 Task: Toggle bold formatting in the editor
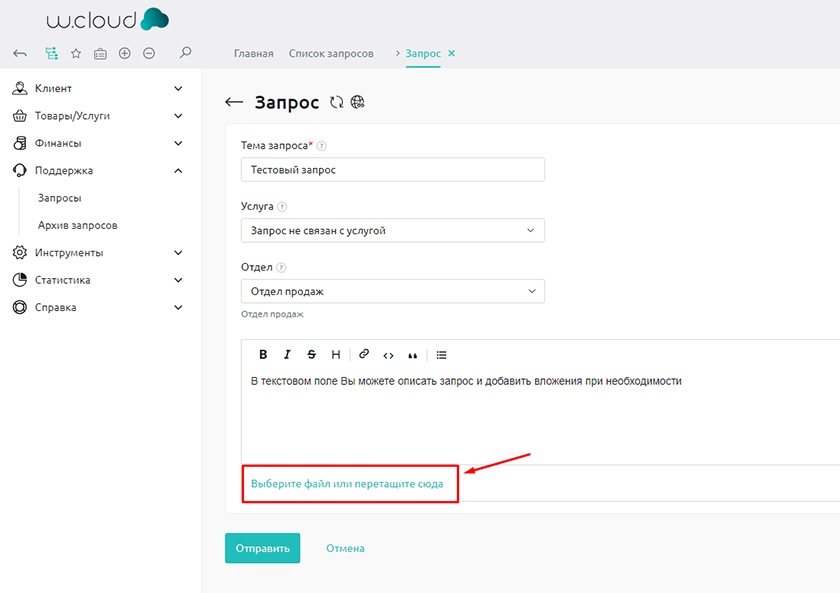(263, 354)
